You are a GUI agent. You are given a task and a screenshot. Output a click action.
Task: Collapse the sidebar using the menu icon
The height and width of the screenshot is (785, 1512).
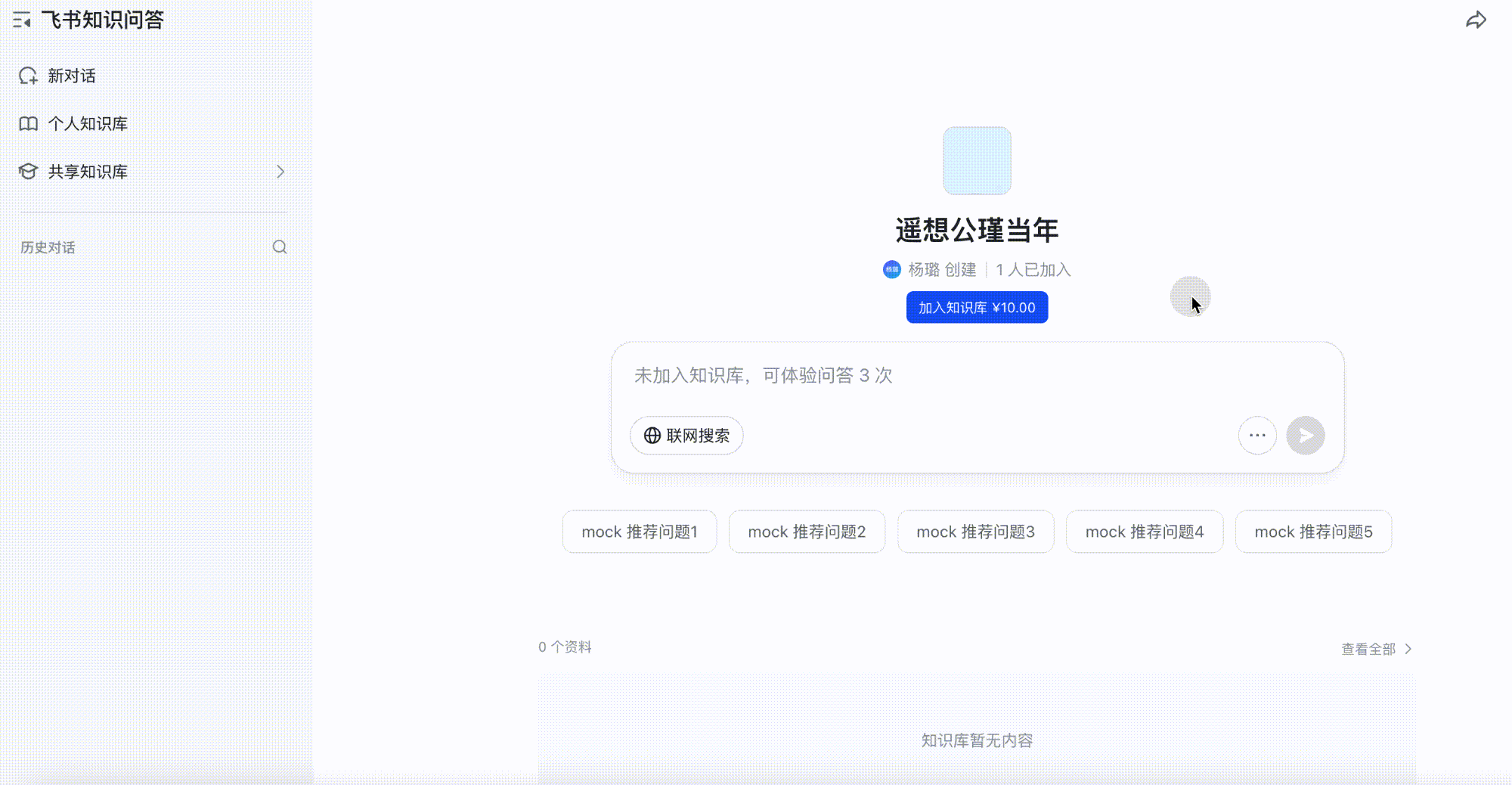[x=22, y=20]
